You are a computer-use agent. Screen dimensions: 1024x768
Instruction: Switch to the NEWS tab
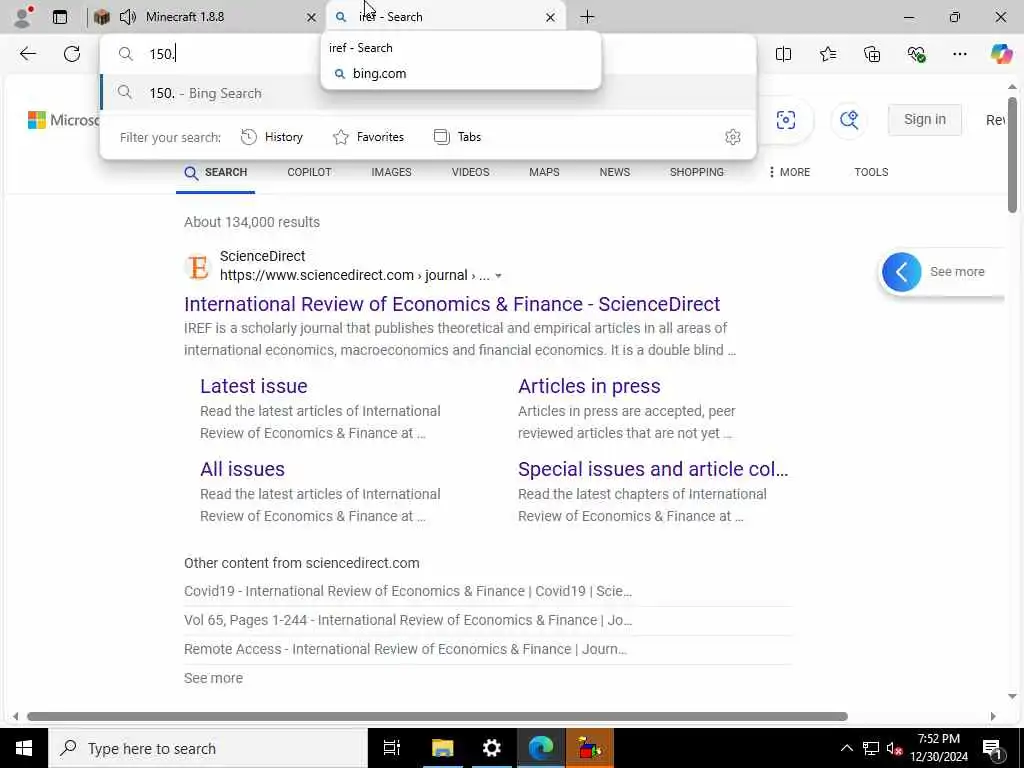(615, 172)
